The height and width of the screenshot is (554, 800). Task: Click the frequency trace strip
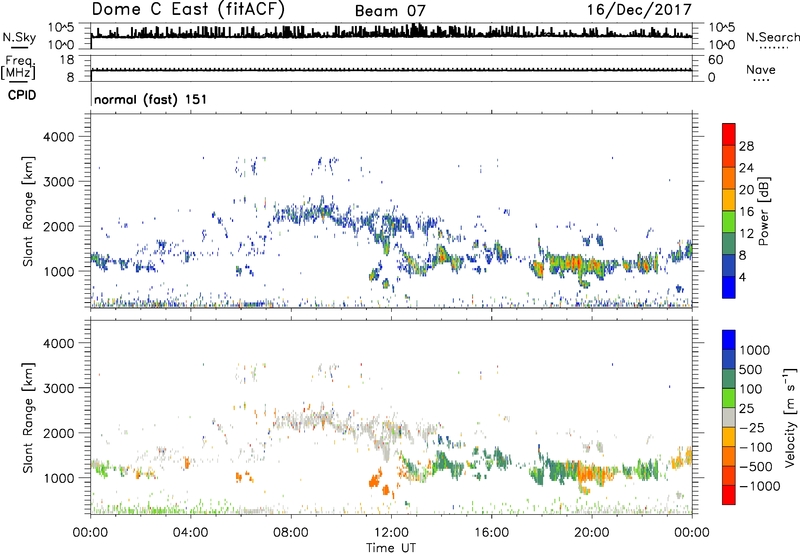pyautogui.click(x=391, y=68)
